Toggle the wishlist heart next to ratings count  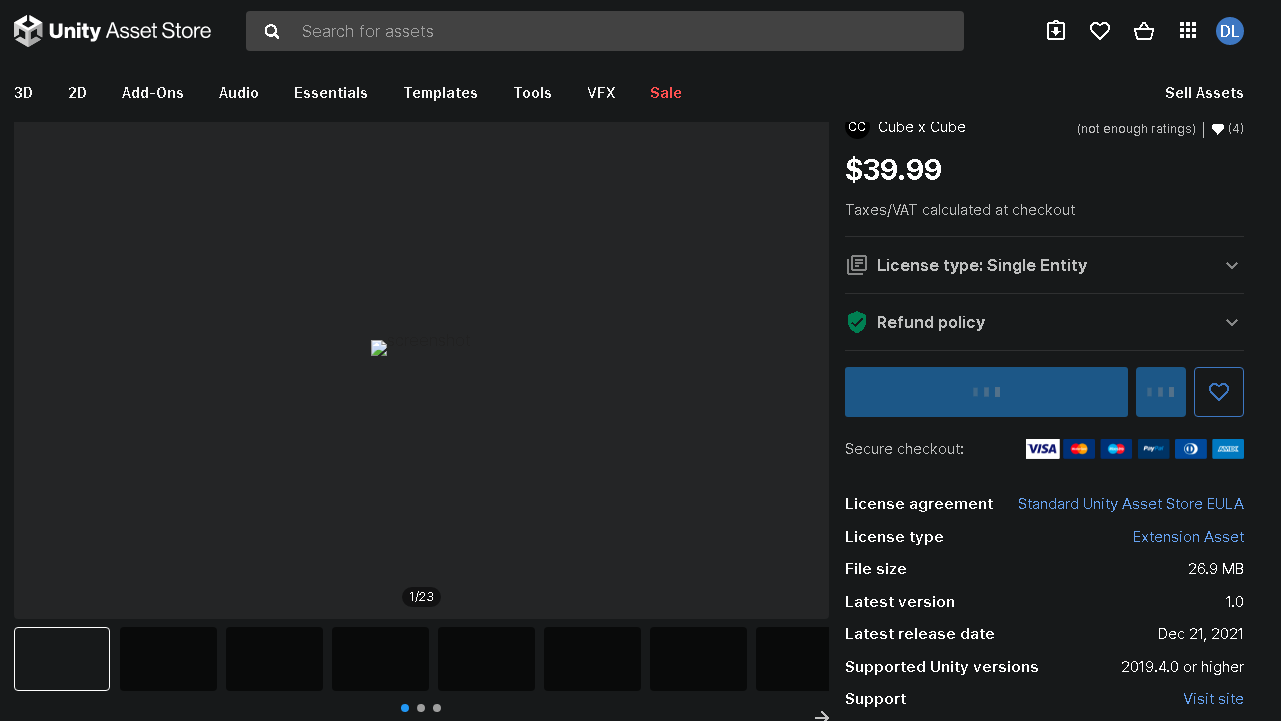pos(1216,128)
